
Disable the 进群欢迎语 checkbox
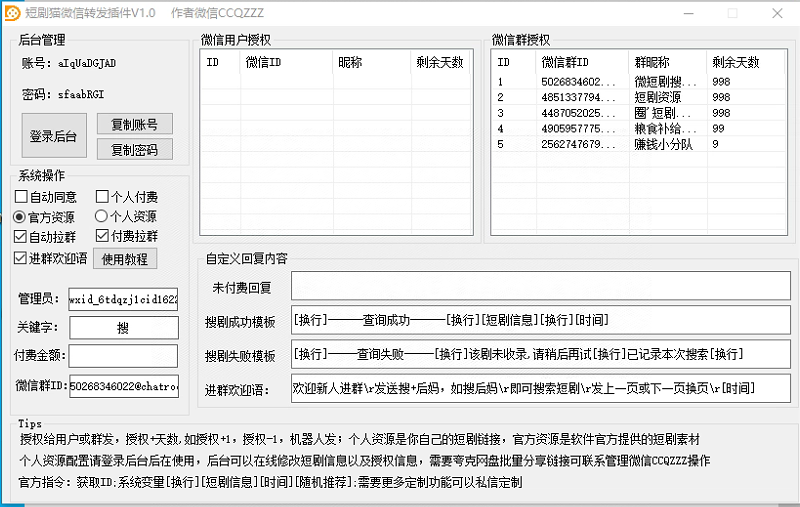[x=21, y=258]
